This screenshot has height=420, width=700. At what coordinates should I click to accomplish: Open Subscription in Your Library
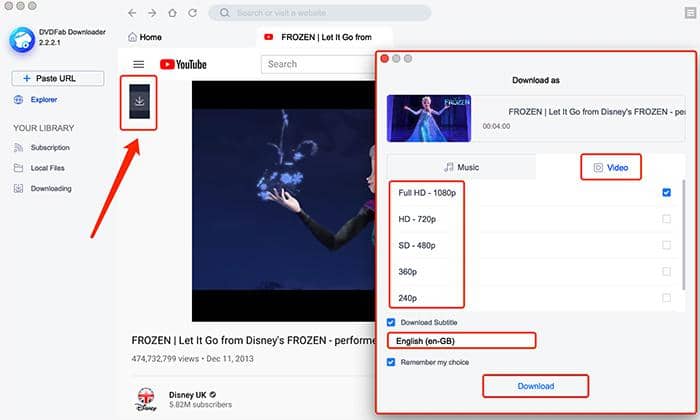50,147
